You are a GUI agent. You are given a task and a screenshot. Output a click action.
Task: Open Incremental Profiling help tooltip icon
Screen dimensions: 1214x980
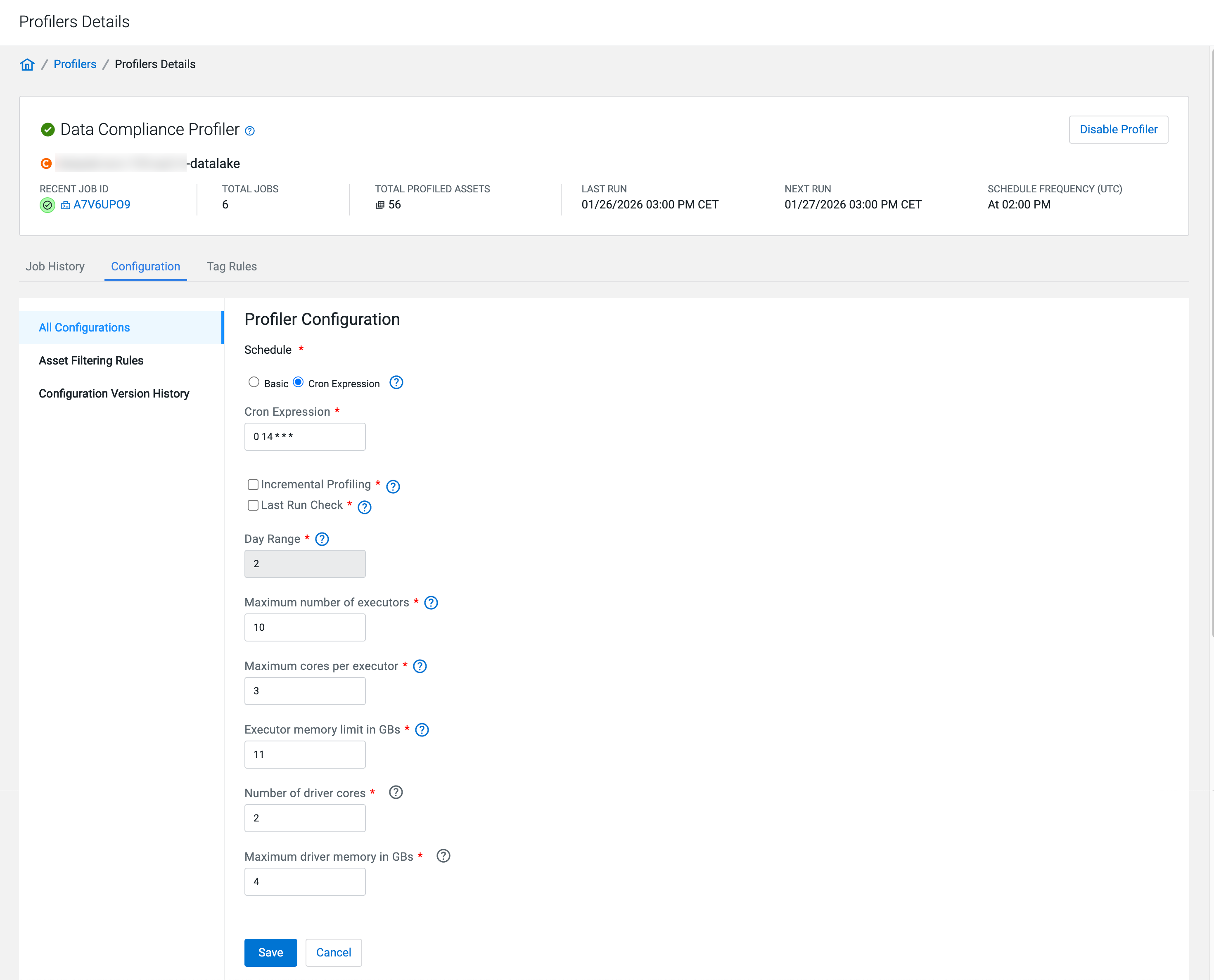(393, 486)
